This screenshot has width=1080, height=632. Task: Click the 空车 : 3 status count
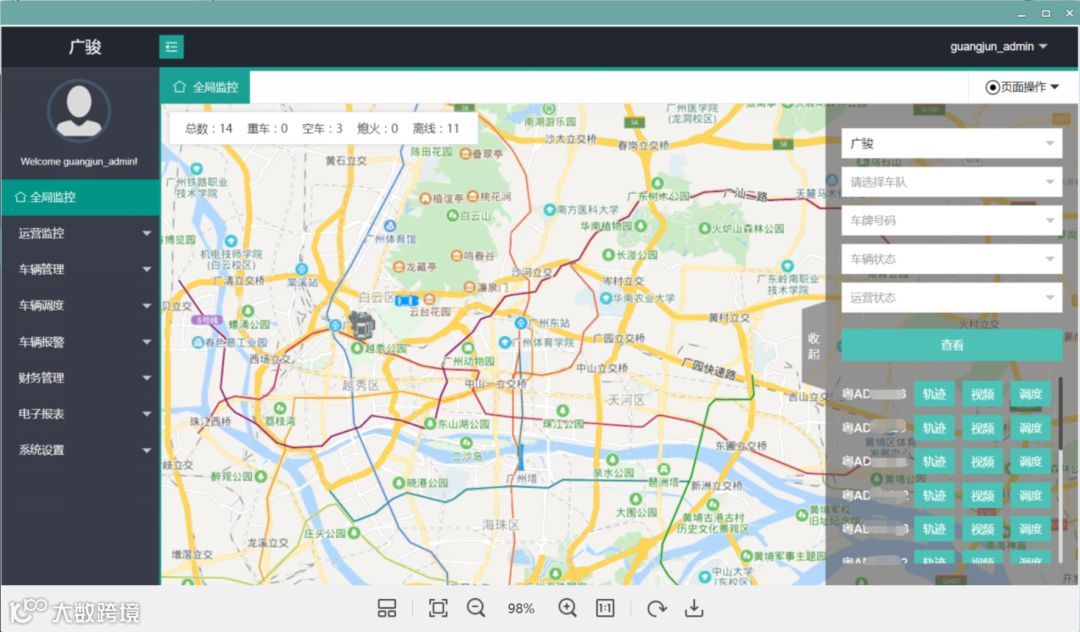click(322, 129)
